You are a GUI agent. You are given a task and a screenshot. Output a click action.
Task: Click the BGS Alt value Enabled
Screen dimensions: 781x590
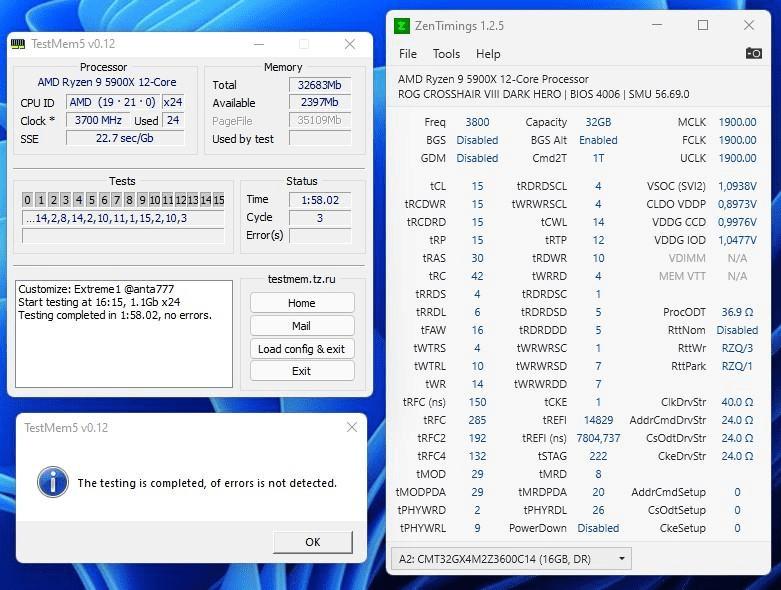point(598,140)
